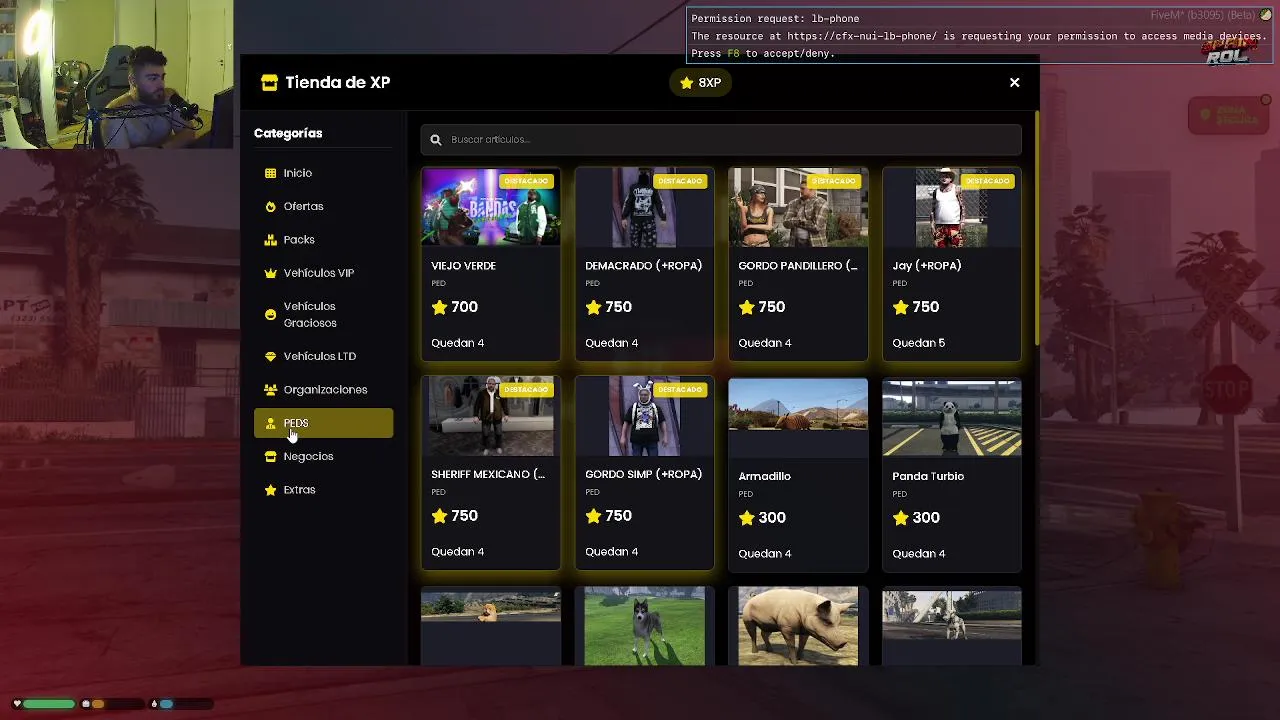Viewport: 1280px width, 720px height.
Task: Click the Tienda de XP shop icon
Action: [269, 83]
